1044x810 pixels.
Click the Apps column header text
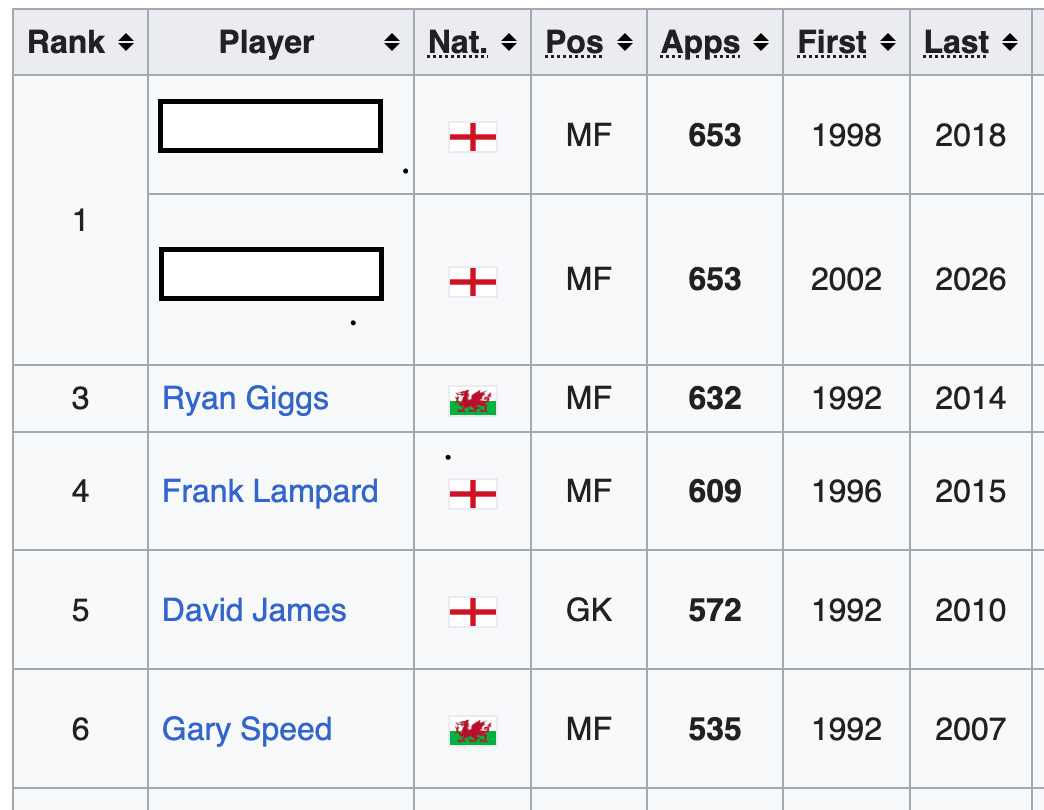coord(700,43)
